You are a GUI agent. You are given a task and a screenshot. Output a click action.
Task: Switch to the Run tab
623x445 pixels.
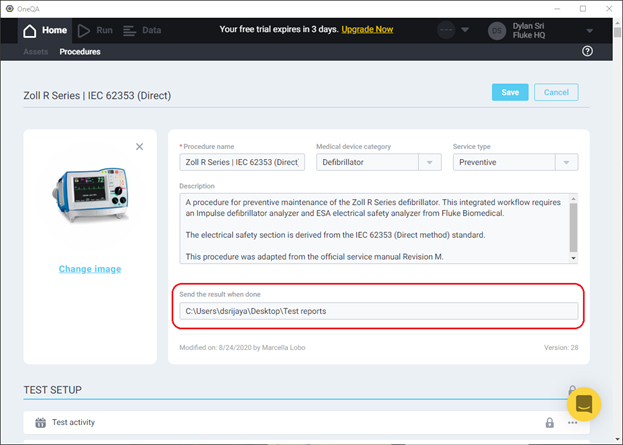[x=95, y=30]
